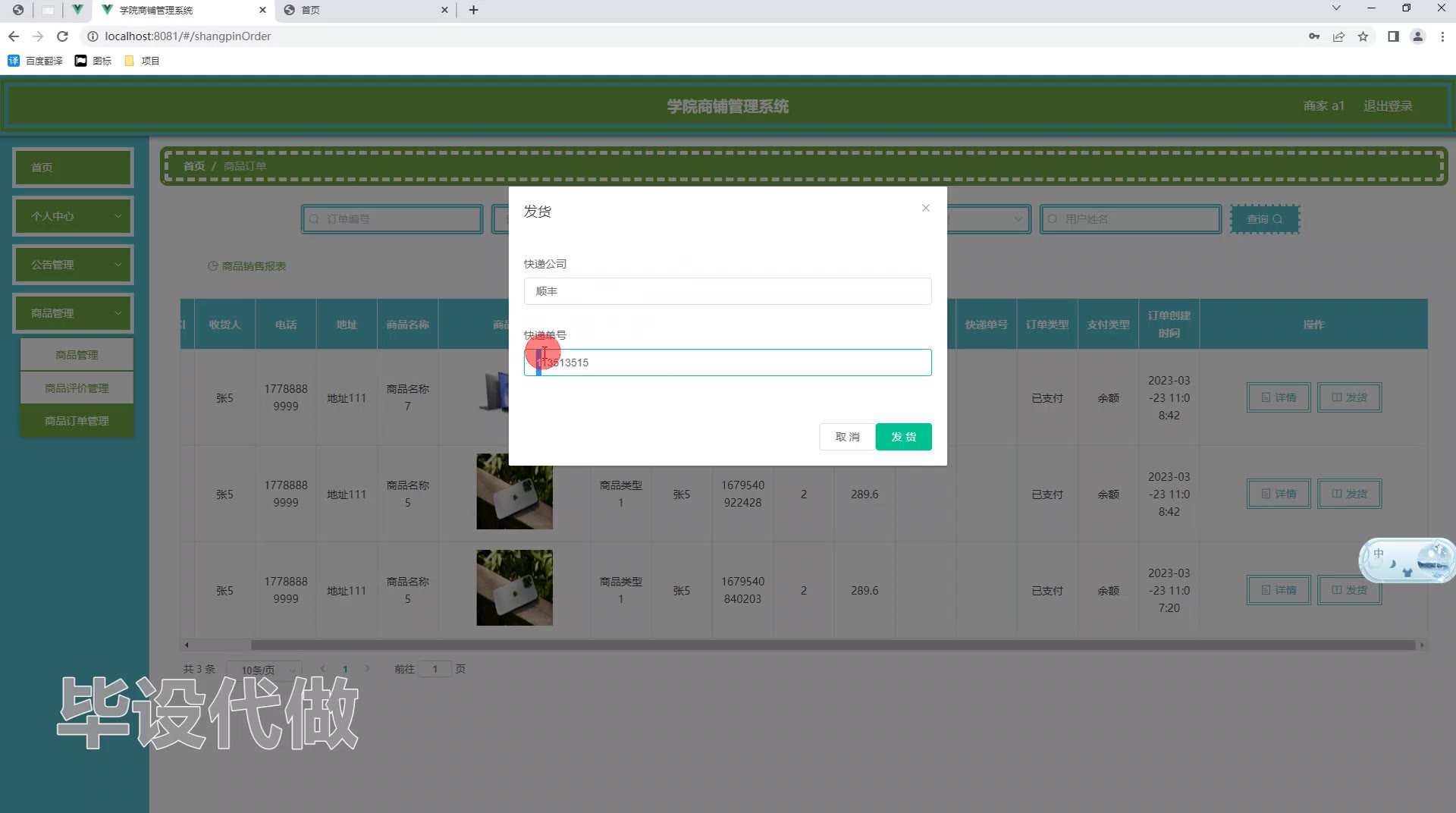Open the 图标 bookmark
The image size is (1456, 813).
93,61
